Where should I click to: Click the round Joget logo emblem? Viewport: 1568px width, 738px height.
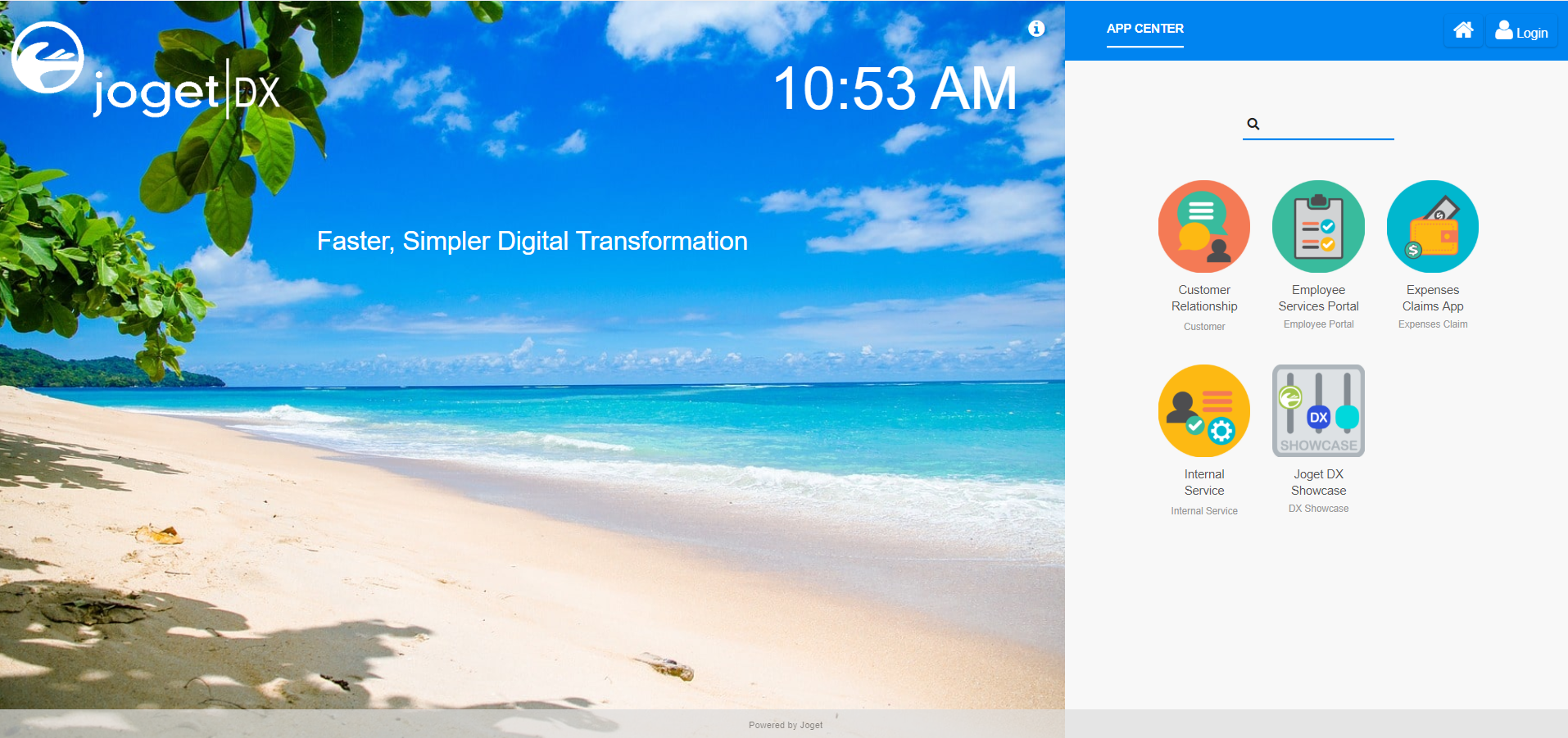(x=48, y=57)
